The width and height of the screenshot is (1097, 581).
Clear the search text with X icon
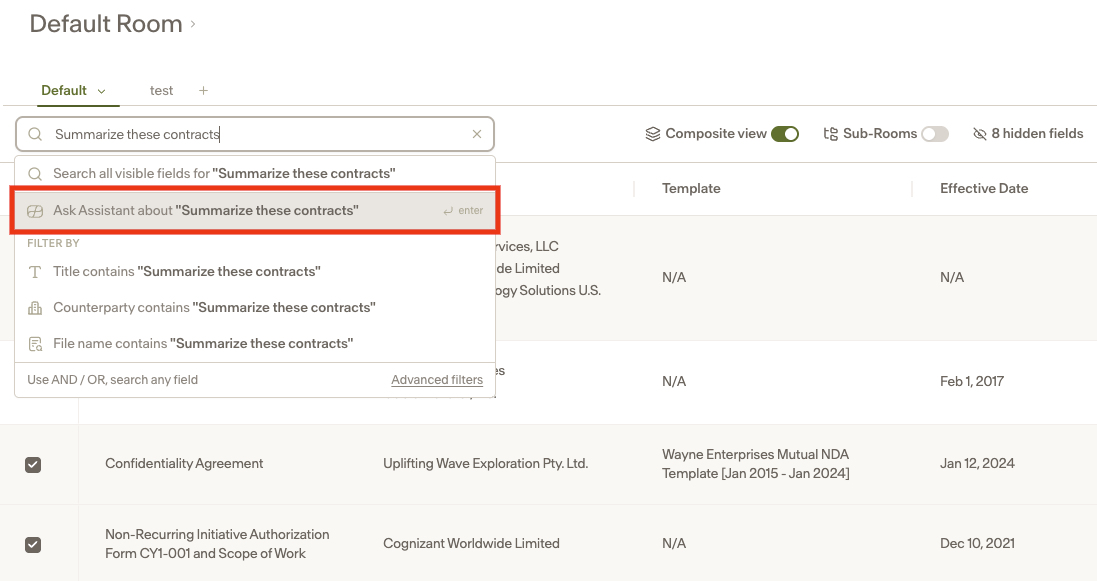point(476,134)
